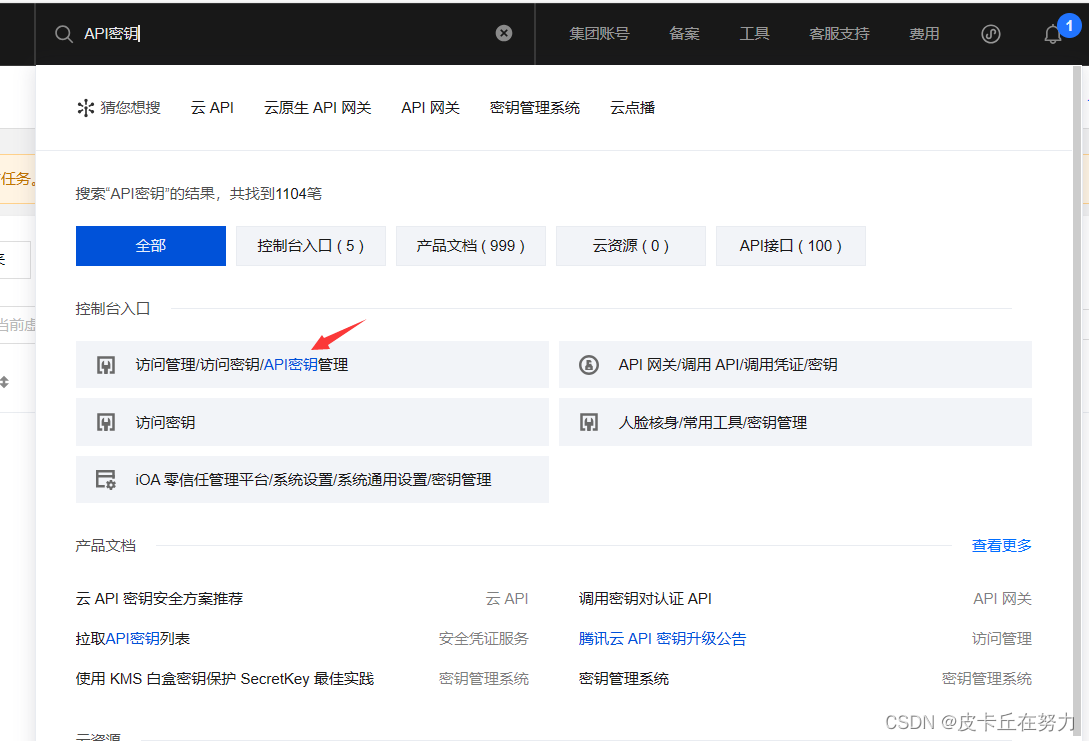1089x741 pixels.
Task: Switch to 云资源 ( 0 ) tab
Action: click(x=631, y=246)
